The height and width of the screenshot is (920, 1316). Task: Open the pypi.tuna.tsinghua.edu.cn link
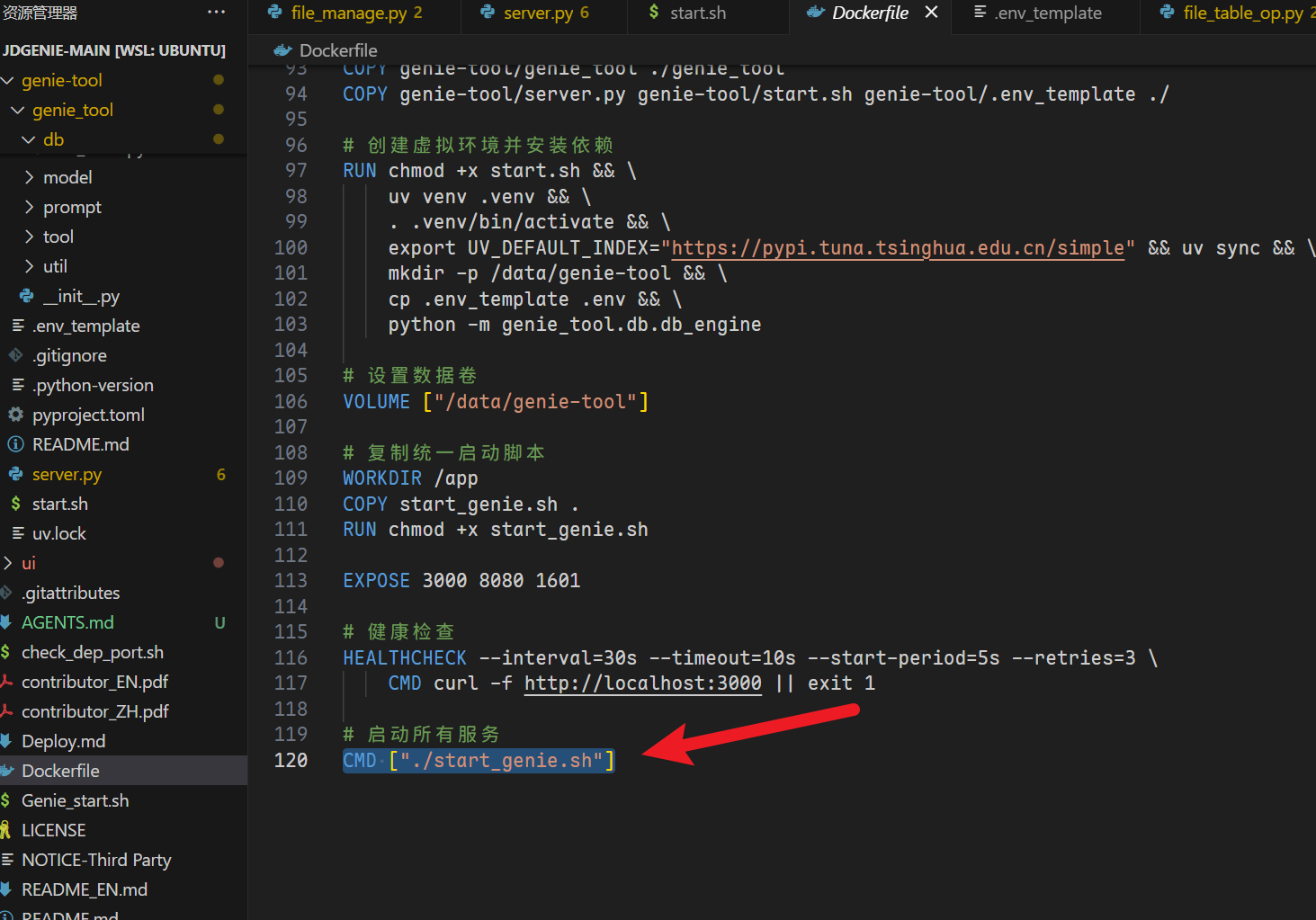pyautogui.click(x=898, y=248)
